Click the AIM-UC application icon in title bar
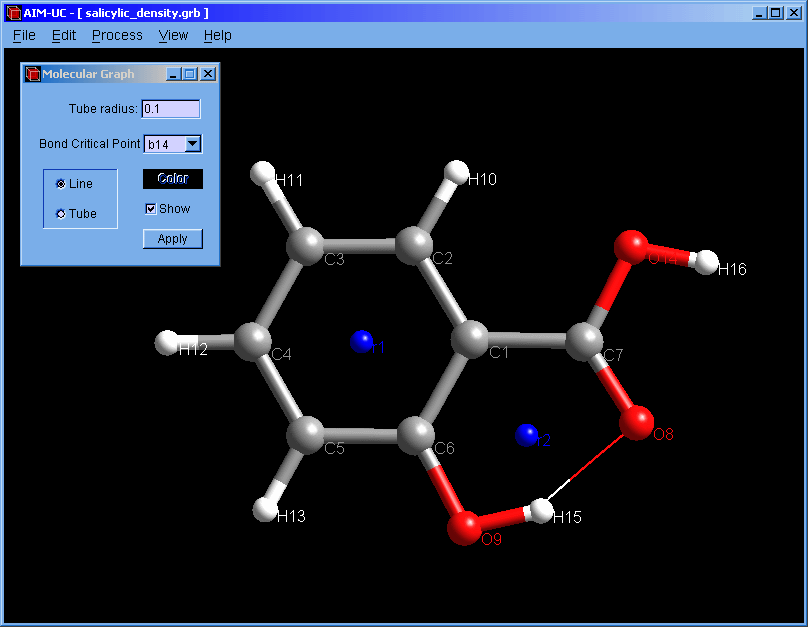The image size is (808, 628). [12, 13]
